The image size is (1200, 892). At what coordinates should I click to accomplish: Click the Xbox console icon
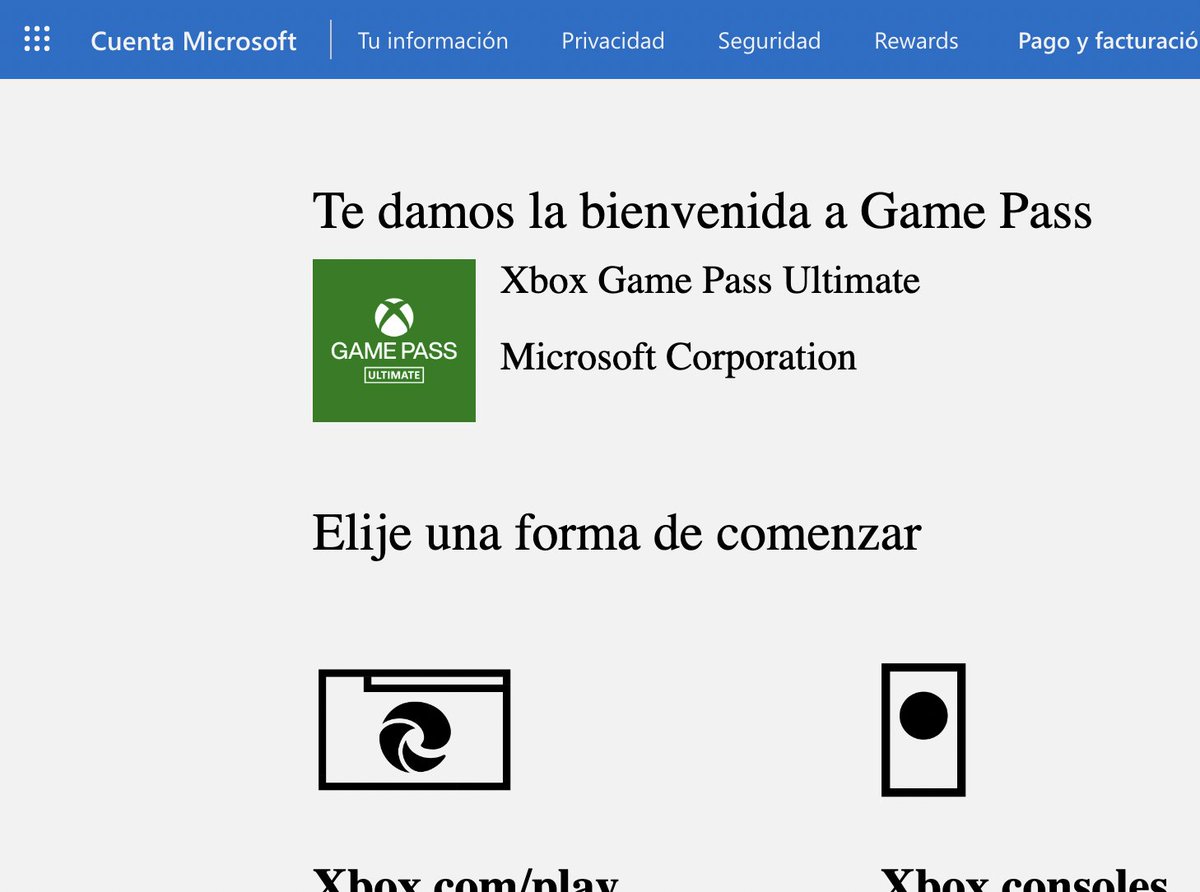(x=923, y=730)
